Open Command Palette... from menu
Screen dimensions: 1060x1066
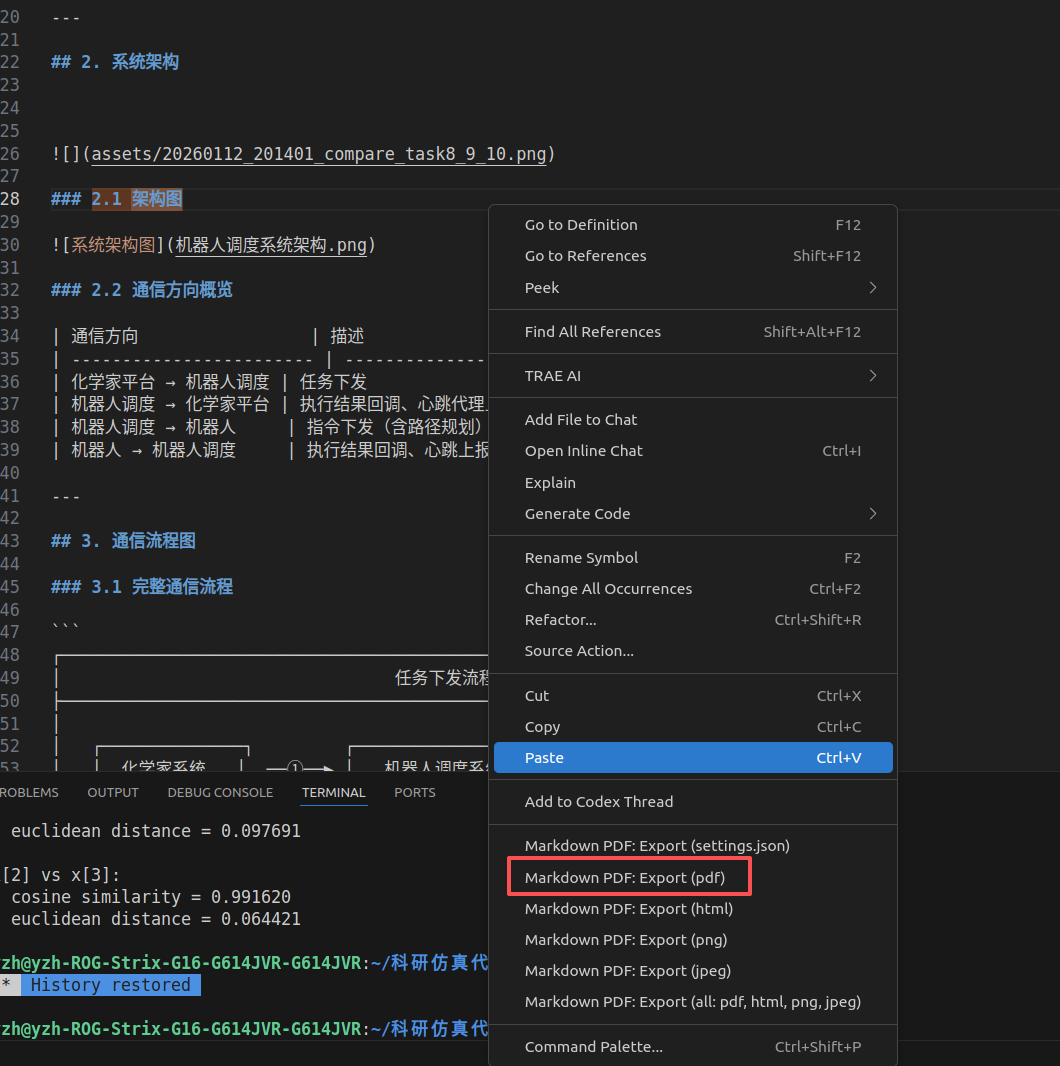pos(693,1047)
